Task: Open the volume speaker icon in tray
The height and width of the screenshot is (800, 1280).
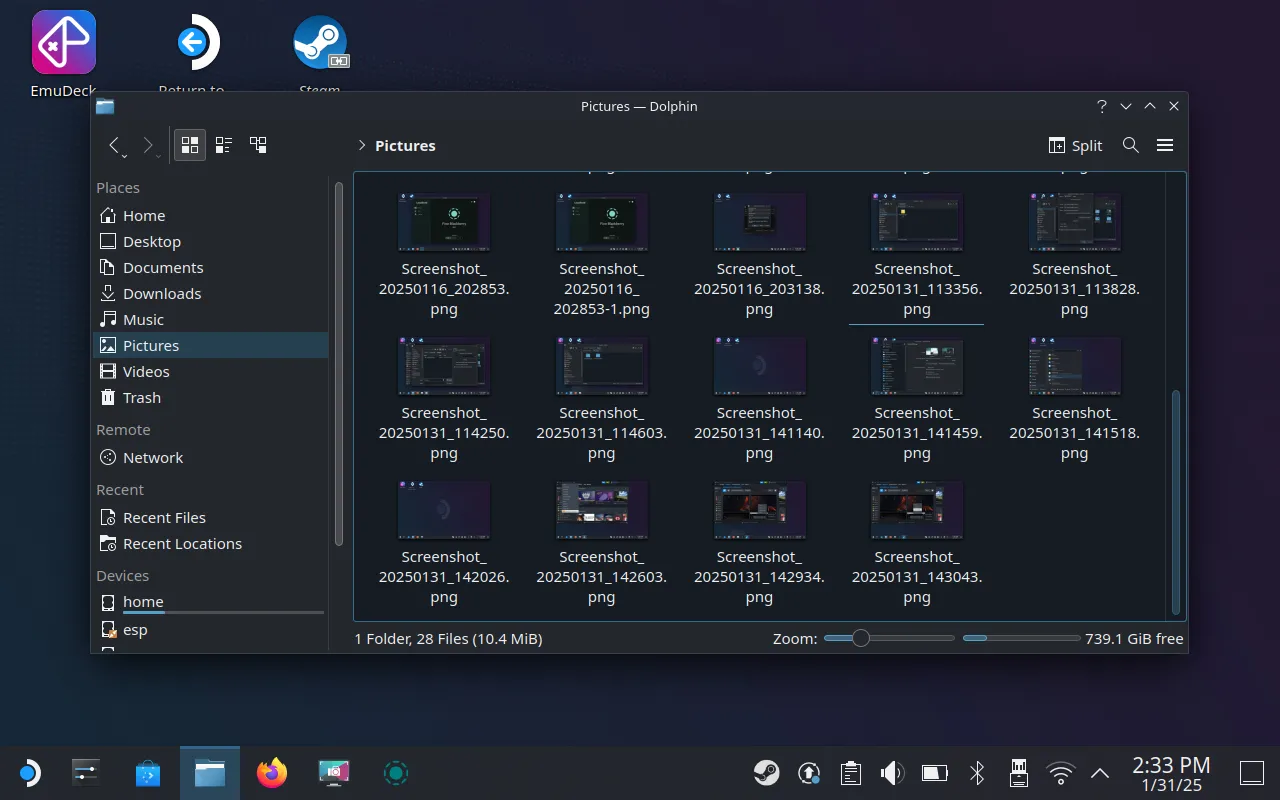Action: [x=891, y=773]
